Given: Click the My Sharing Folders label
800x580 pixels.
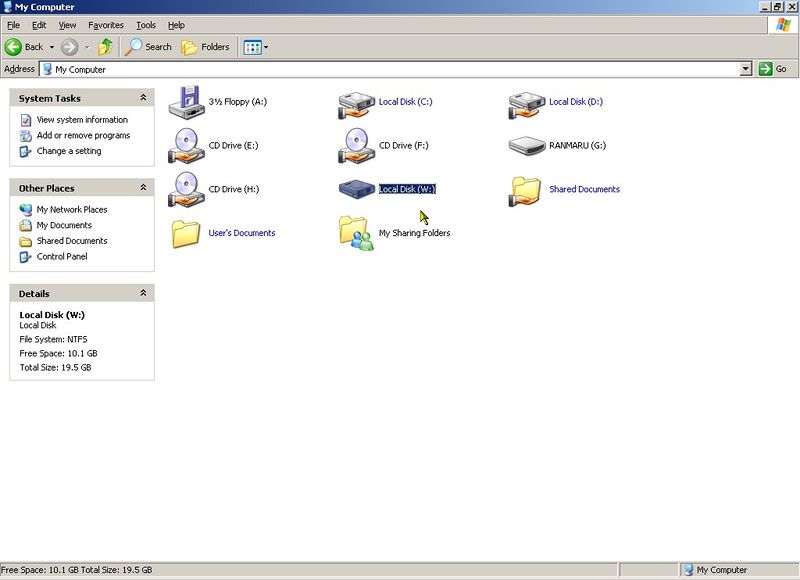Looking at the screenshot, I should point(414,233).
